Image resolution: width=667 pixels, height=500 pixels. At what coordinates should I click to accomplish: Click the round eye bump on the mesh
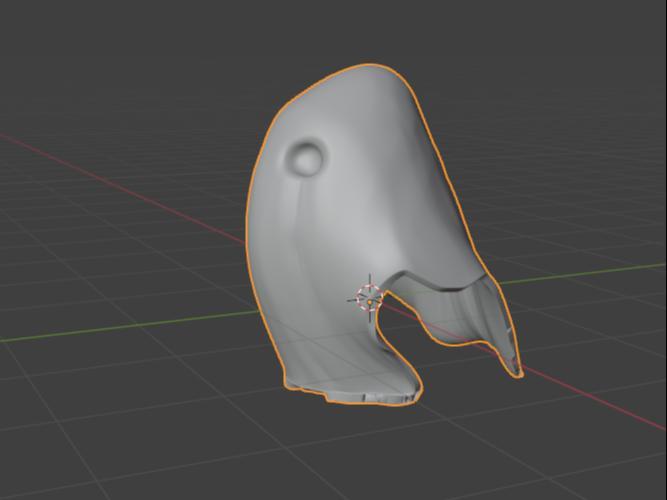click(x=305, y=158)
